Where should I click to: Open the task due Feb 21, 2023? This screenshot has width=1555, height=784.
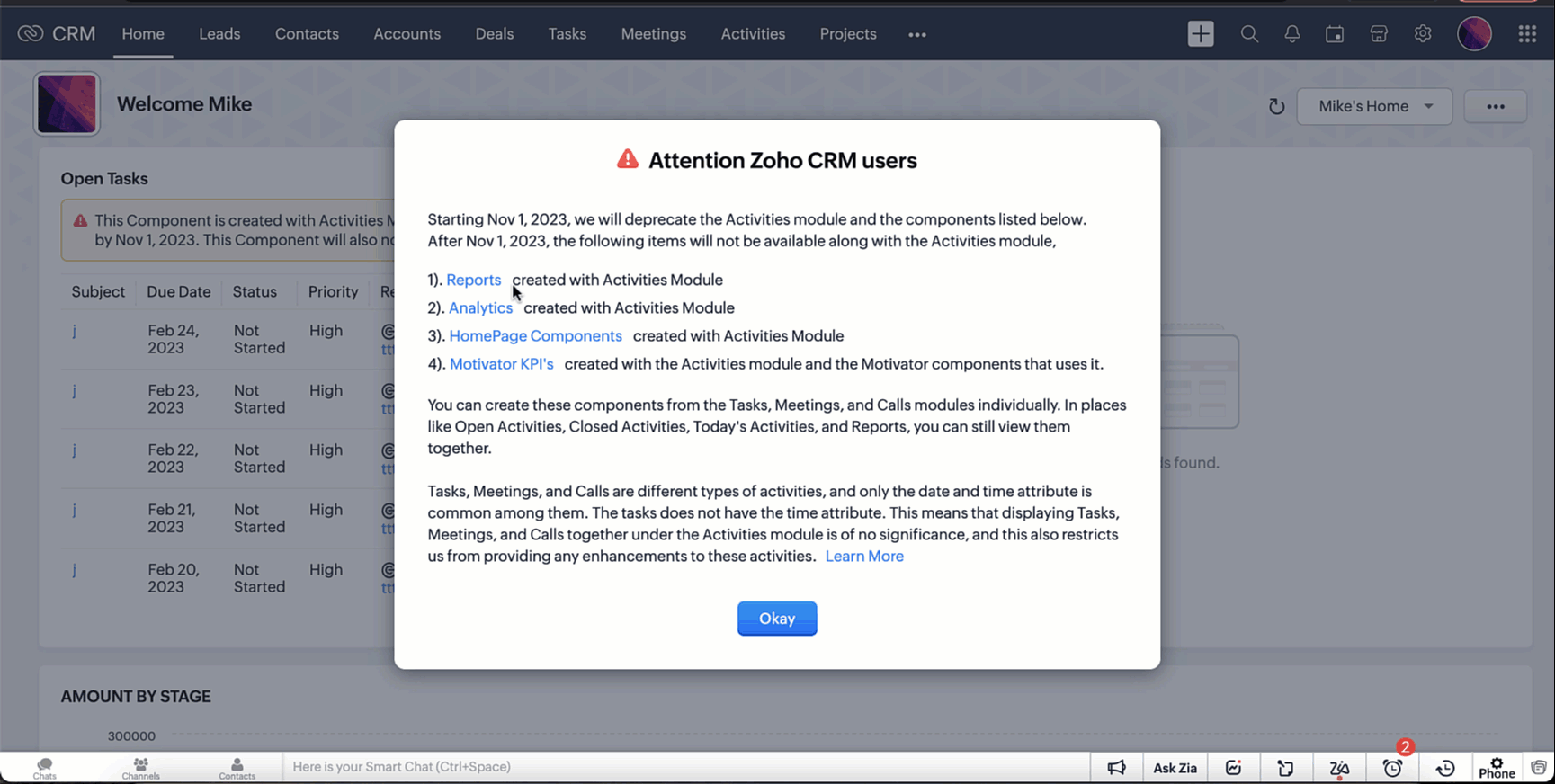74,510
